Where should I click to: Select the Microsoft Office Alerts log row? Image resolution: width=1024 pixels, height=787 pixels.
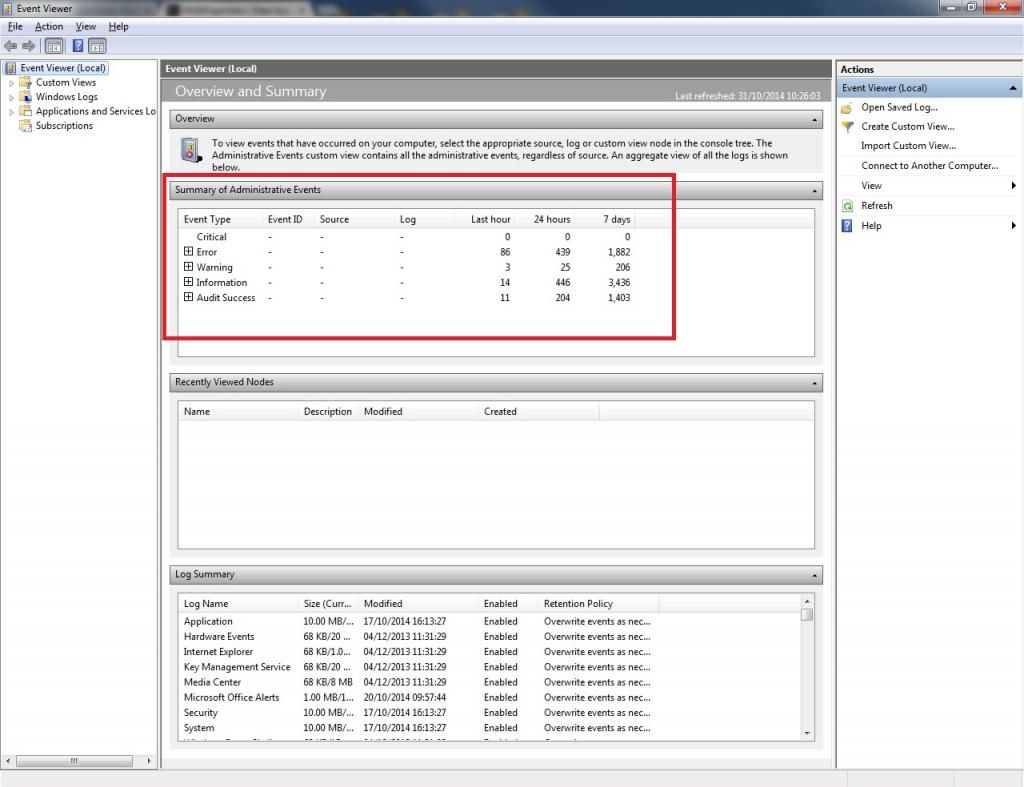[417, 698]
